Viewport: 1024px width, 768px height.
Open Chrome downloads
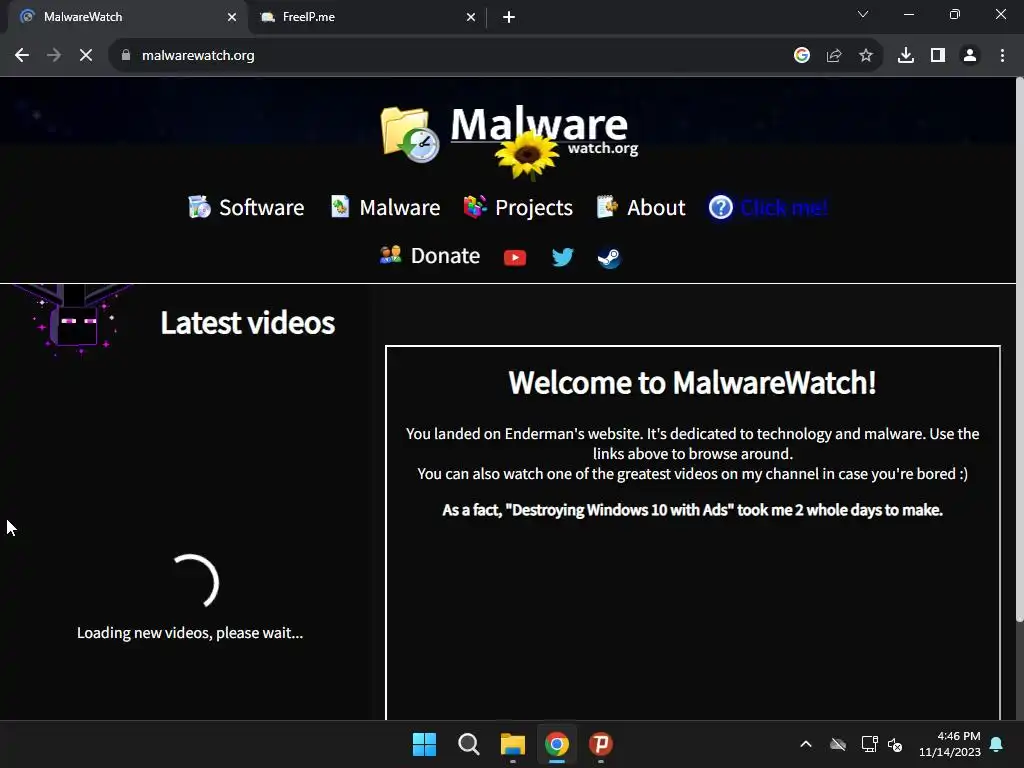click(906, 56)
